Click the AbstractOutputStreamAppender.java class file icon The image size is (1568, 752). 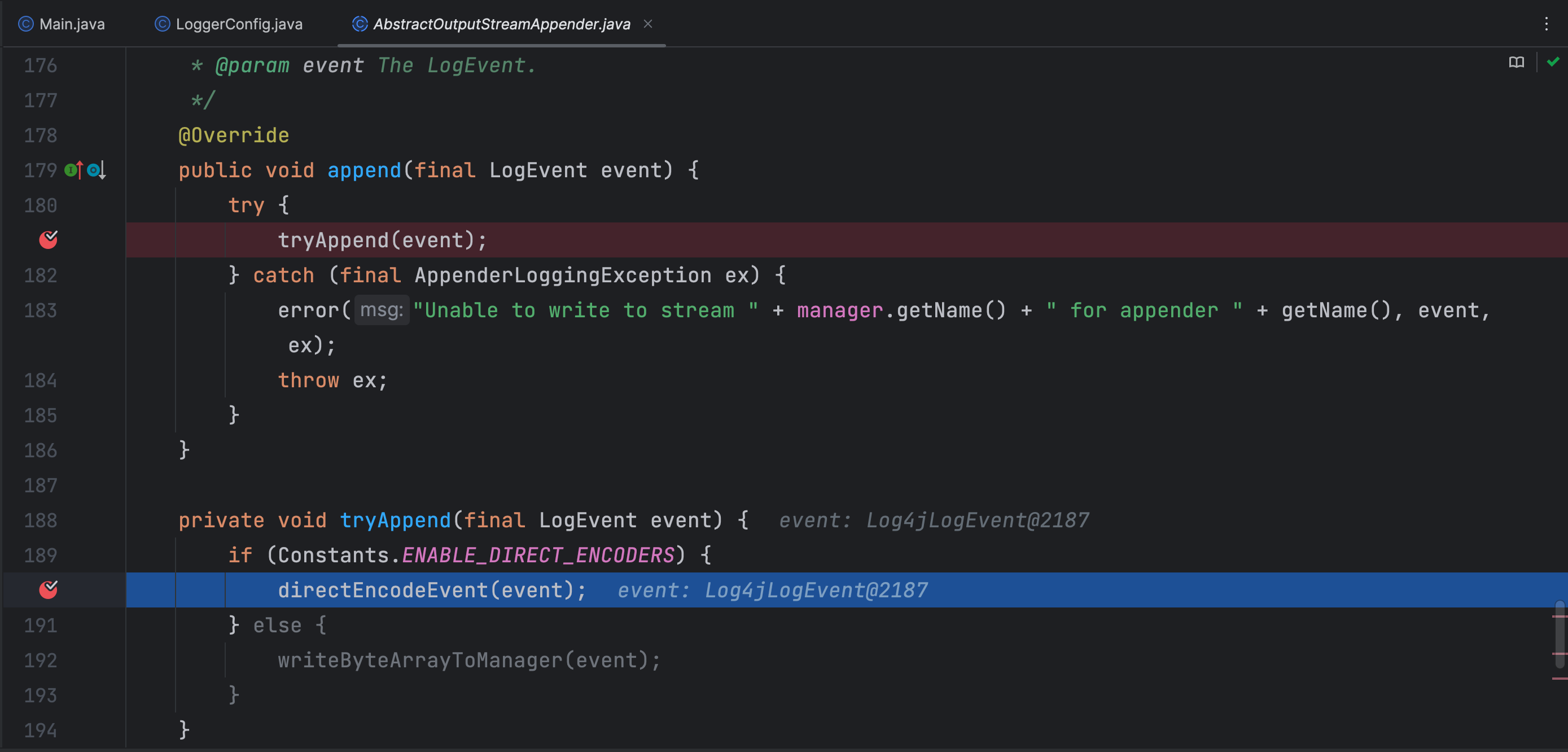(x=360, y=24)
